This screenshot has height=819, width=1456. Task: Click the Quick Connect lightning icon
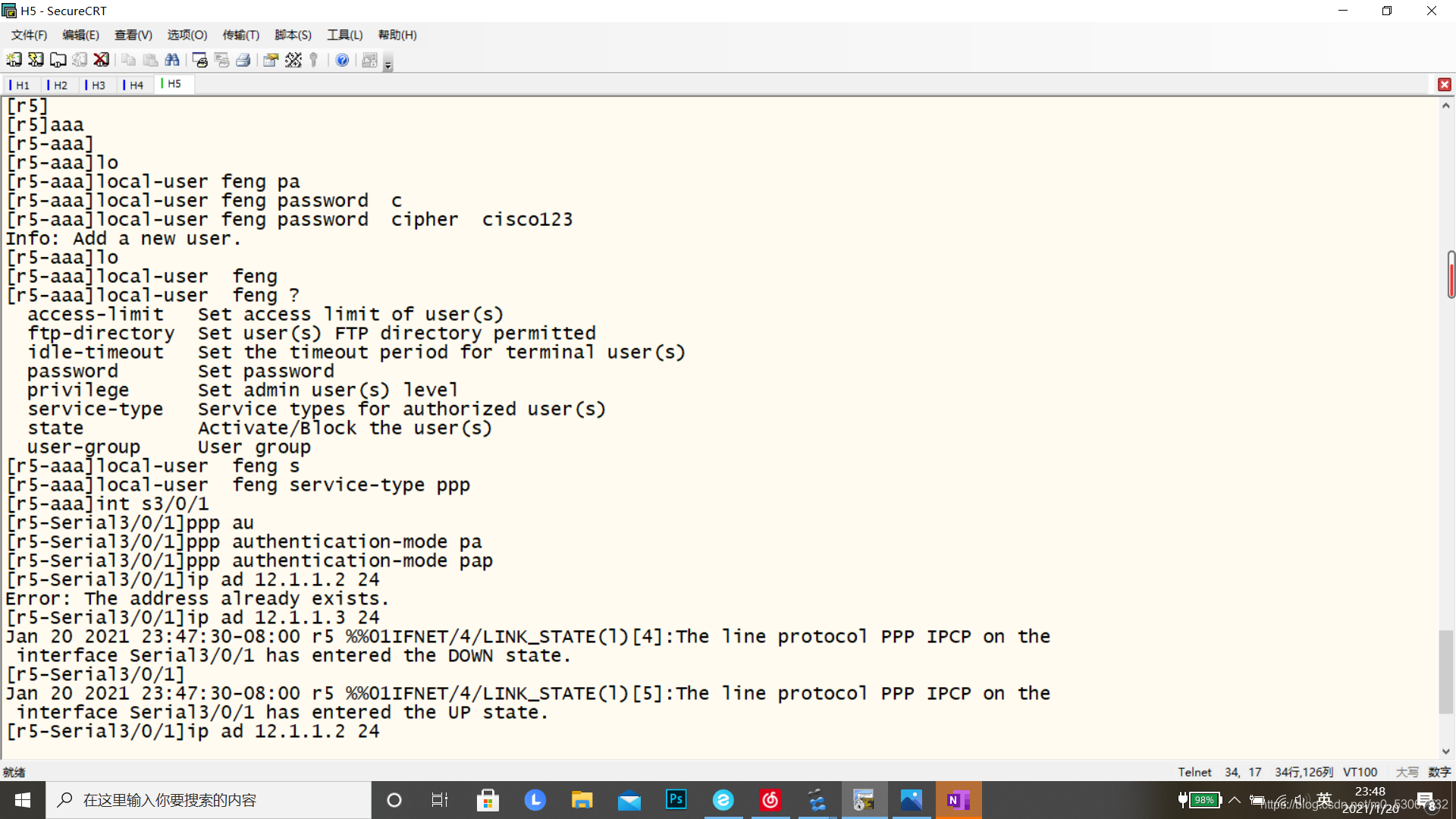tap(36, 60)
